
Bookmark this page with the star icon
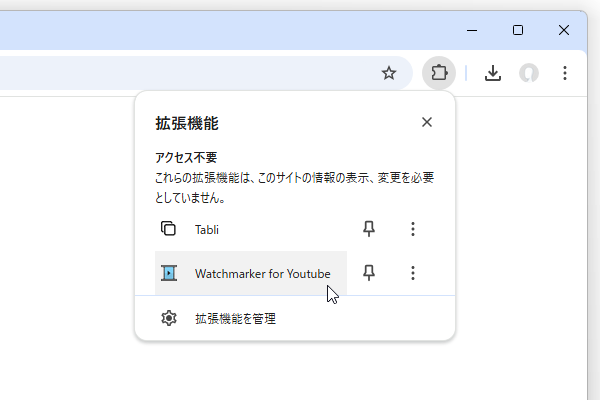389,73
